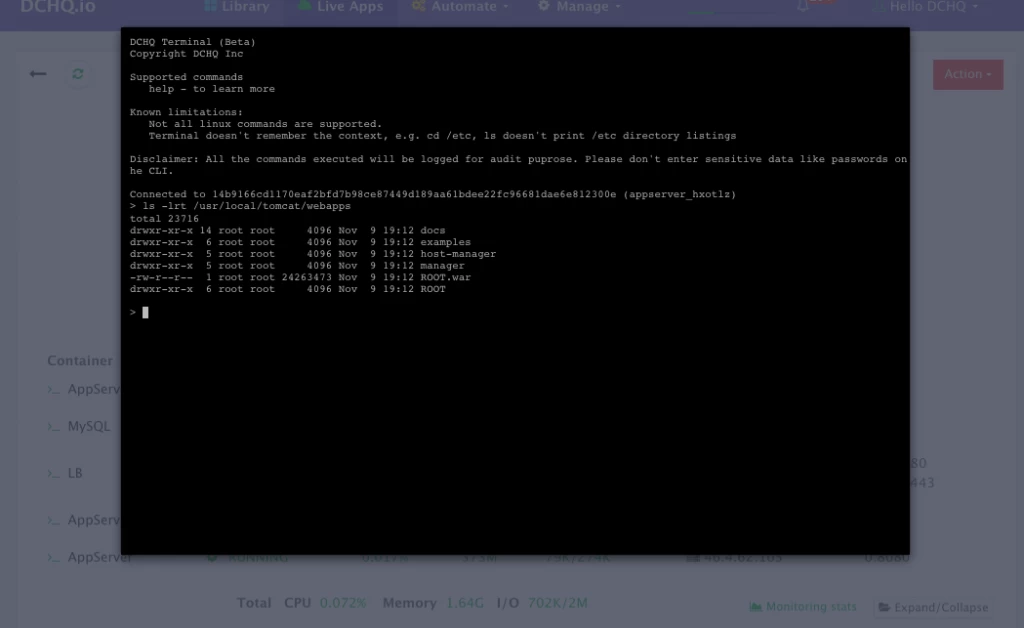The image size is (1024, 628).
Task: Click the host-manager directory listing line
Action: tap(313, 254)
